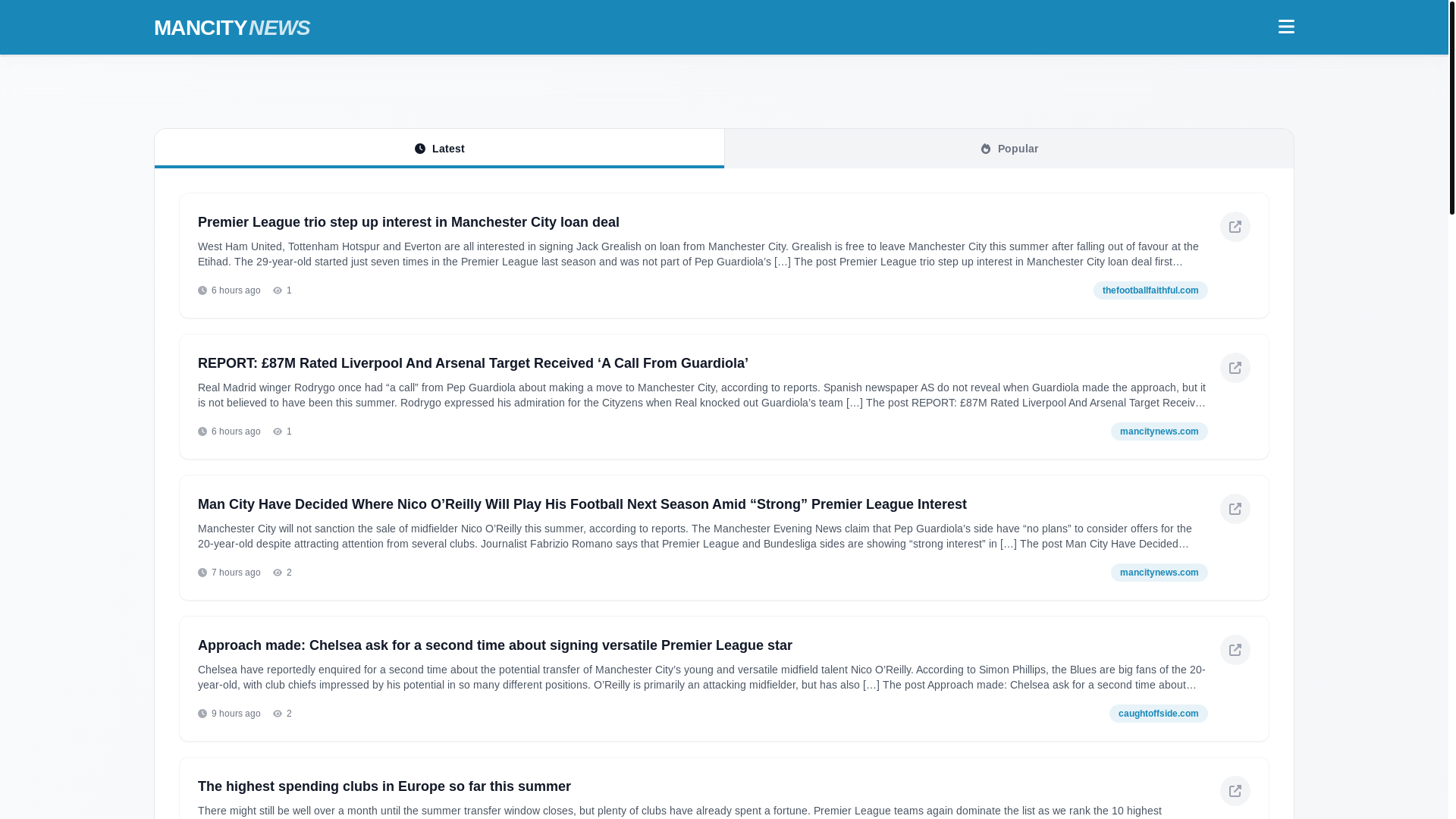
Task: Open external link for Nico O'Reilly decision article
Action: click(1235, 509)
